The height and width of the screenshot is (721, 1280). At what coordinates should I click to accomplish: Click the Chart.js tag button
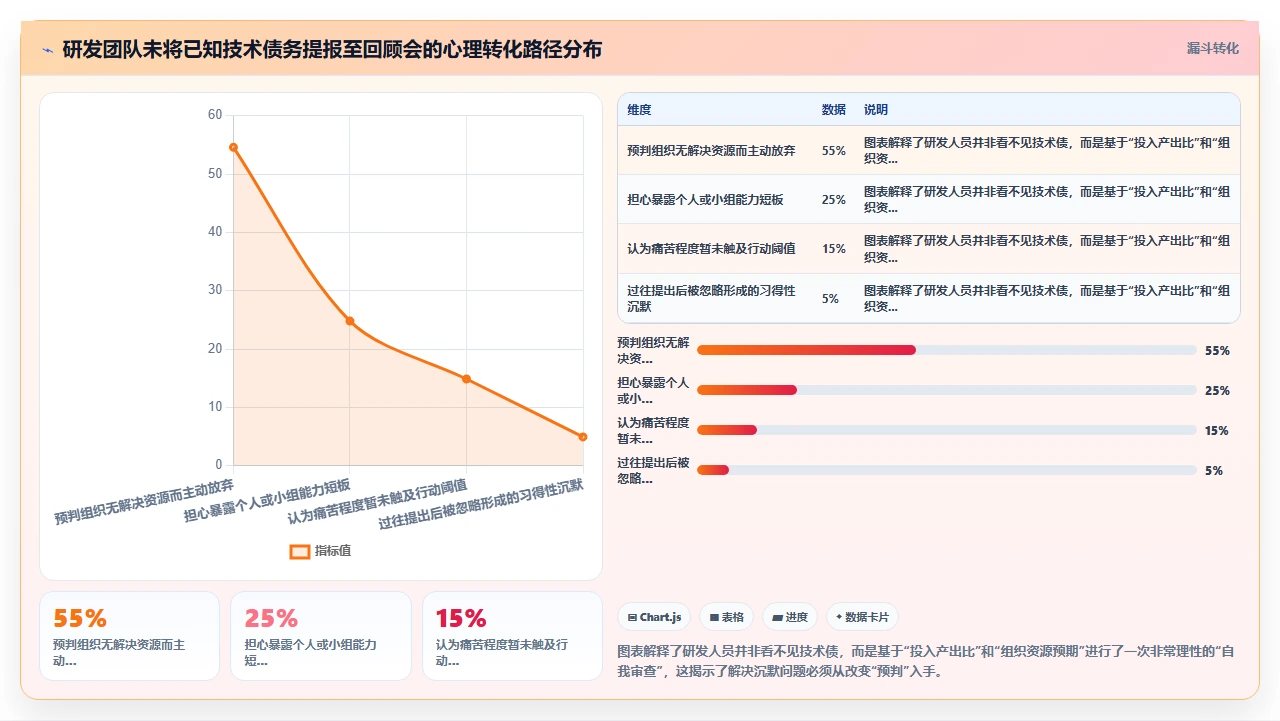[654, 617]
